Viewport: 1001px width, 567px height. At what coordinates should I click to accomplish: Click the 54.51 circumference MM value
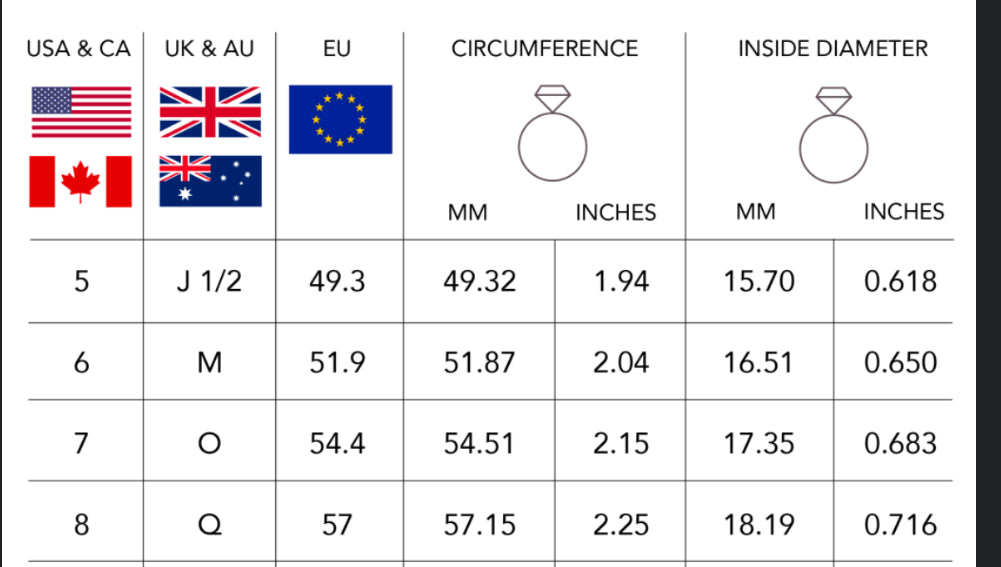[479, 444]
